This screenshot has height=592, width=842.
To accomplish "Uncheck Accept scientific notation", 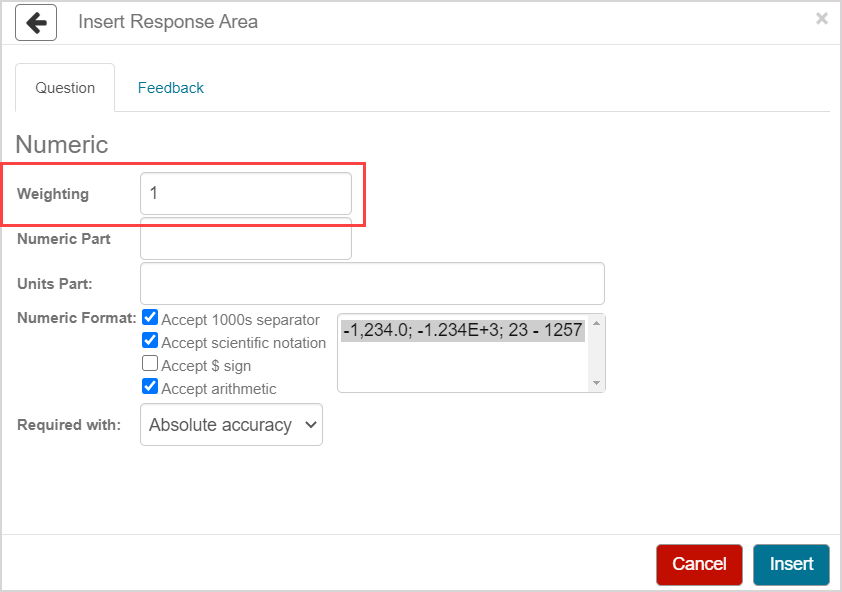I will 150,341.
